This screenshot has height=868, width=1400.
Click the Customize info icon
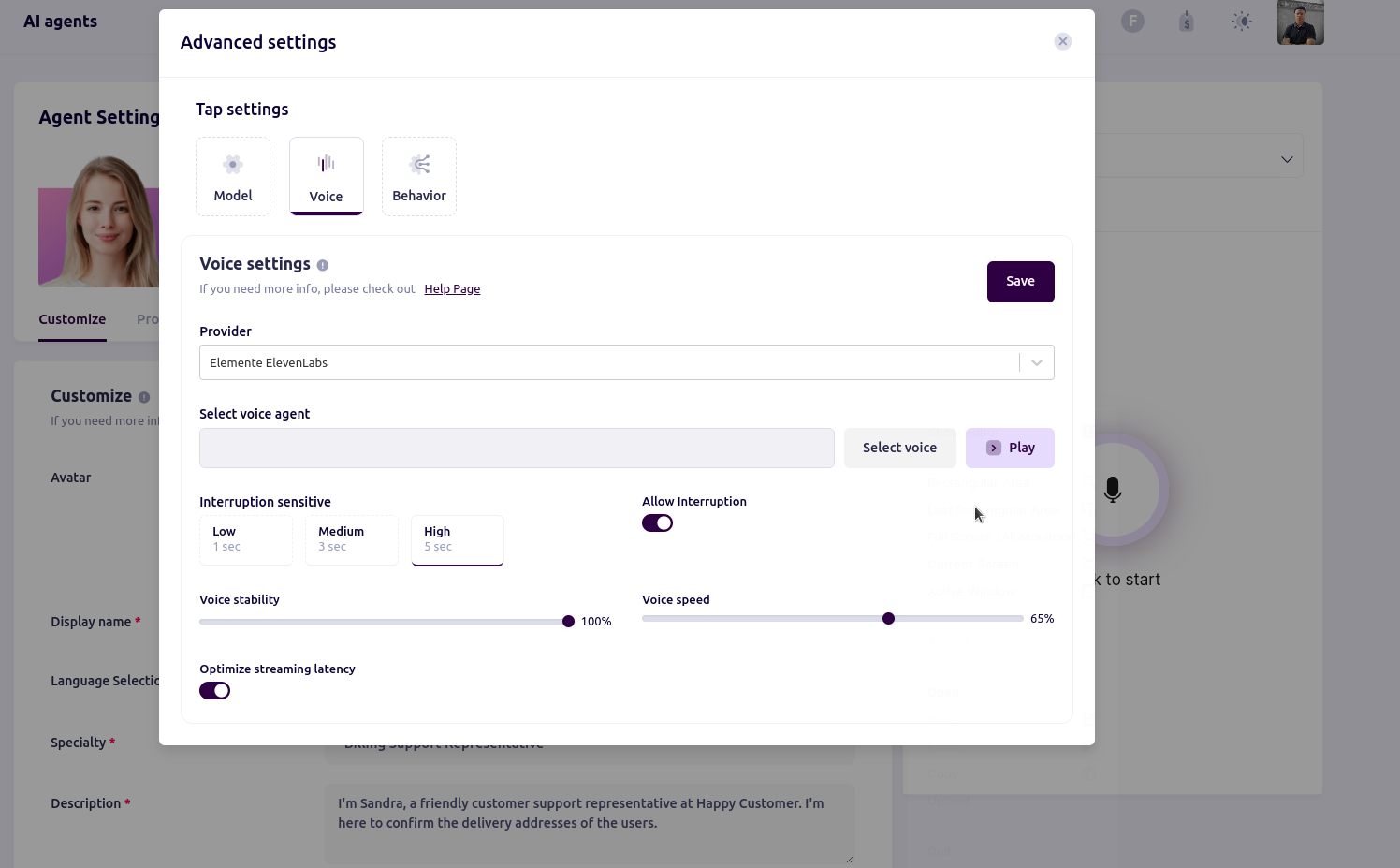point(144,397)
